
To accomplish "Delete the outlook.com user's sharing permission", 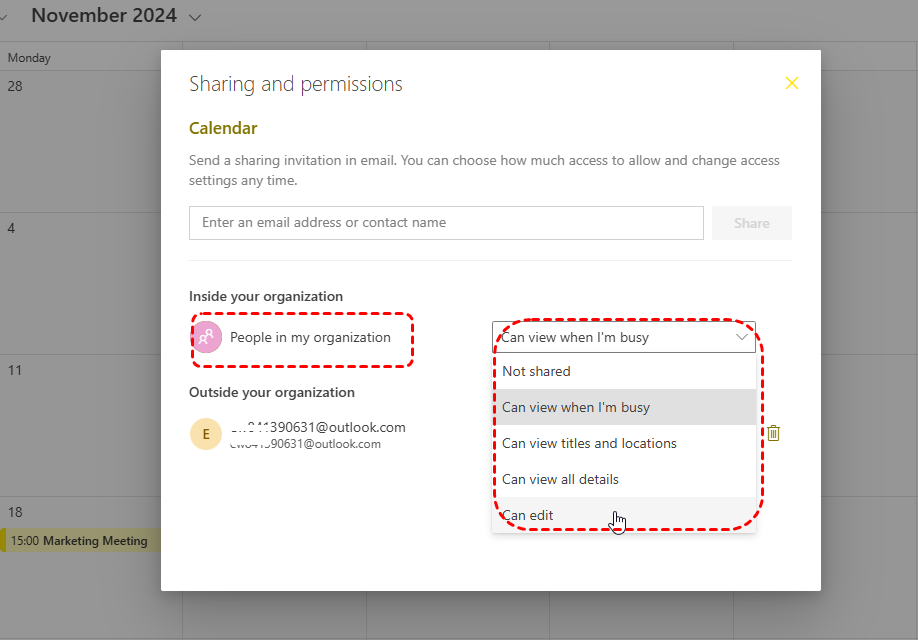I will (773, 433).
